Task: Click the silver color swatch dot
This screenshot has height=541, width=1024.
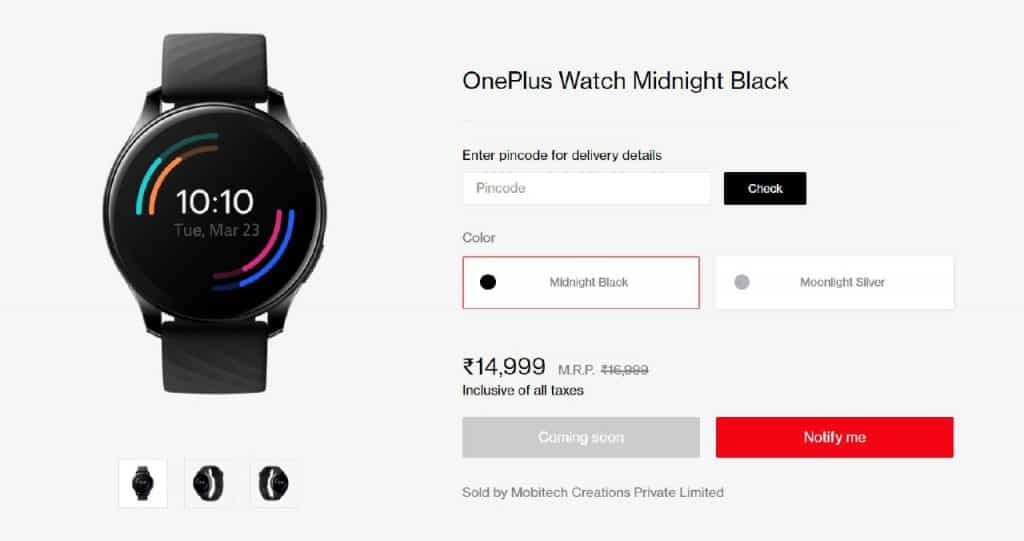Action: click(742, 282)
